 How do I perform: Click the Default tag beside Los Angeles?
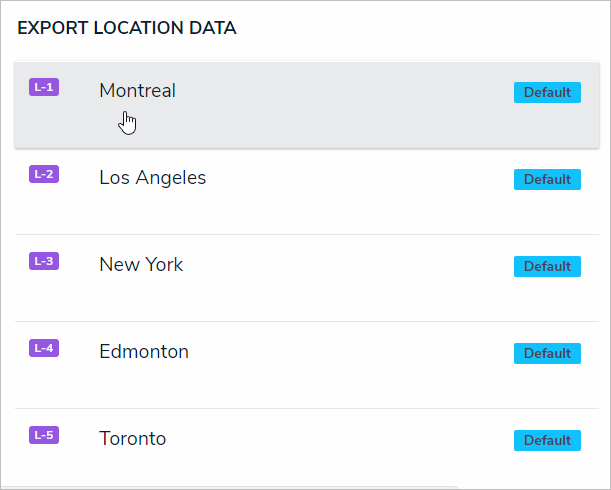coord(547,180)
